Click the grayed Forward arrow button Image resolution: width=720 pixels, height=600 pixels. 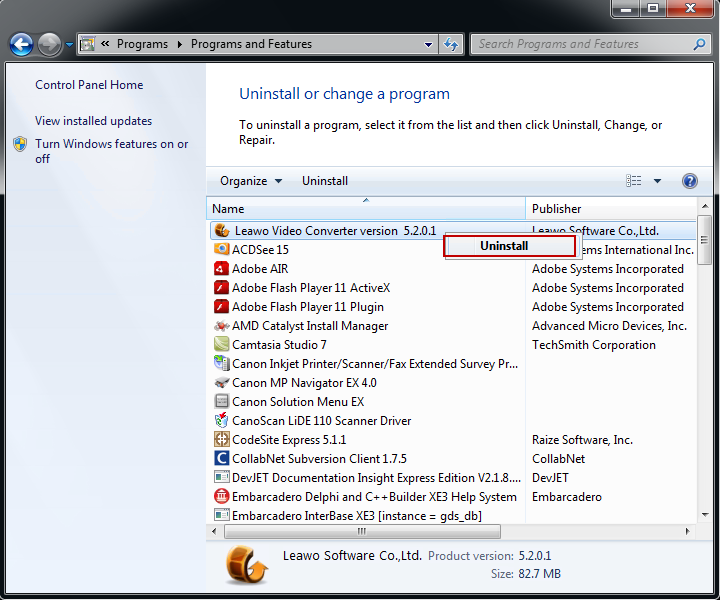(x=50, y=45)
